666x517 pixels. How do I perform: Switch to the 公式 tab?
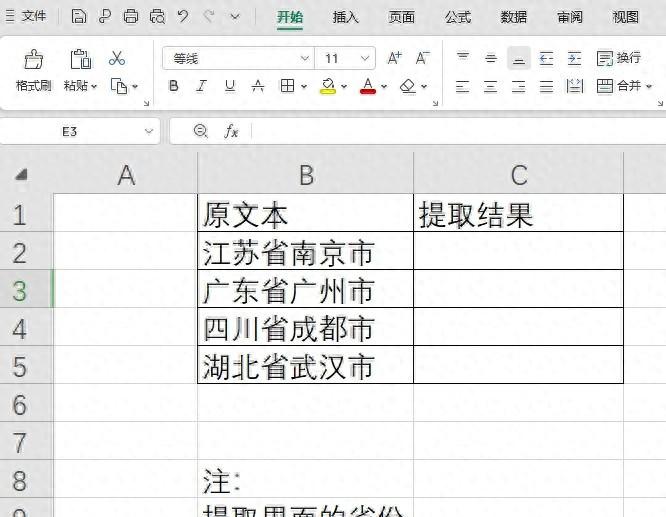[457, 17]
